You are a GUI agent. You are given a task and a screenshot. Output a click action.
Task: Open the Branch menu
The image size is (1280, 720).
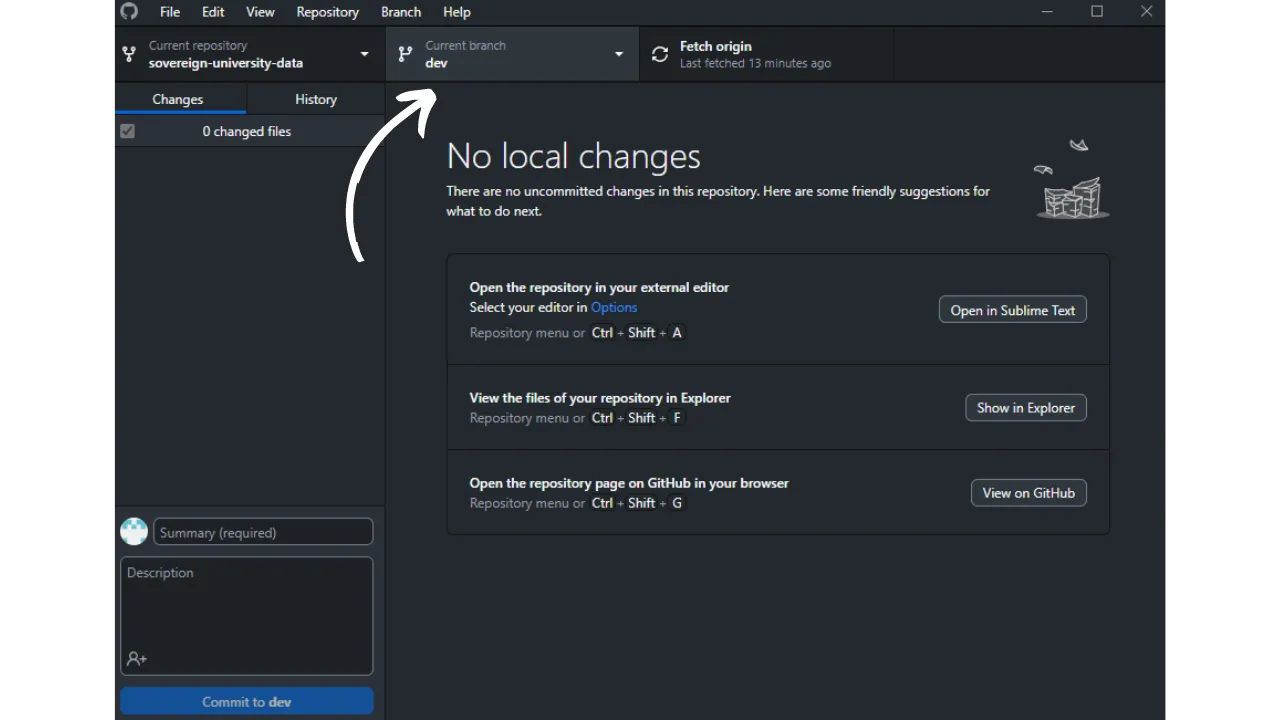(401, 12)
